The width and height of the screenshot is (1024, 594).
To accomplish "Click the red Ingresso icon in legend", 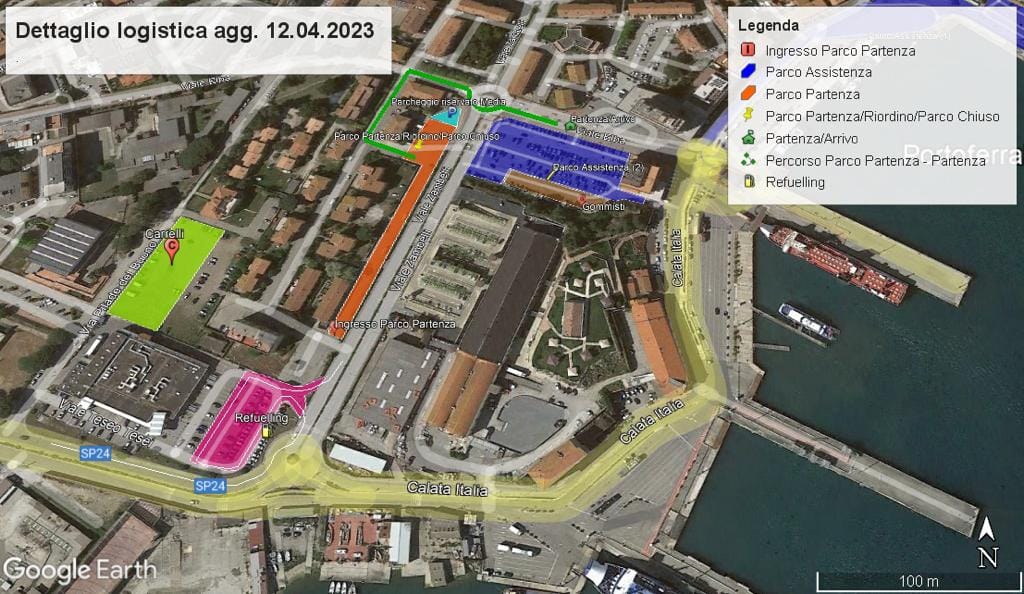I will (x=747, y=50).
